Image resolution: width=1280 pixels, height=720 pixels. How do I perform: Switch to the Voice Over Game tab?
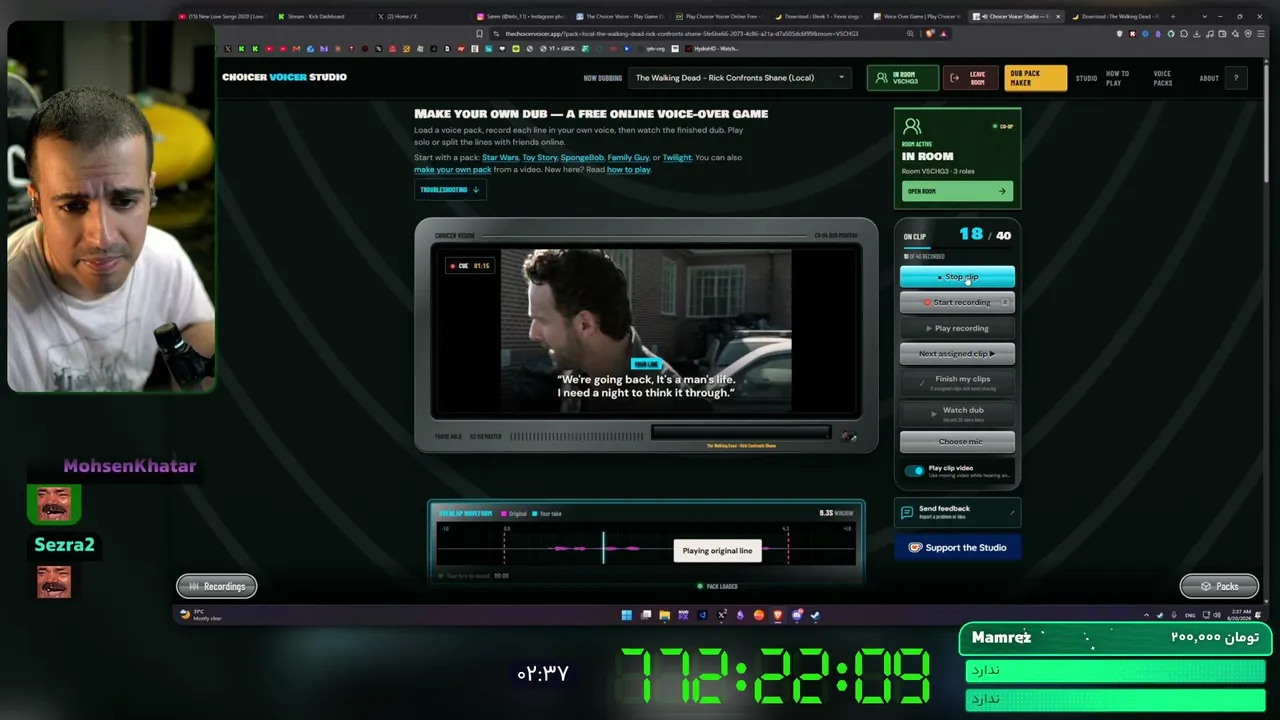click(x=915, y=16)
